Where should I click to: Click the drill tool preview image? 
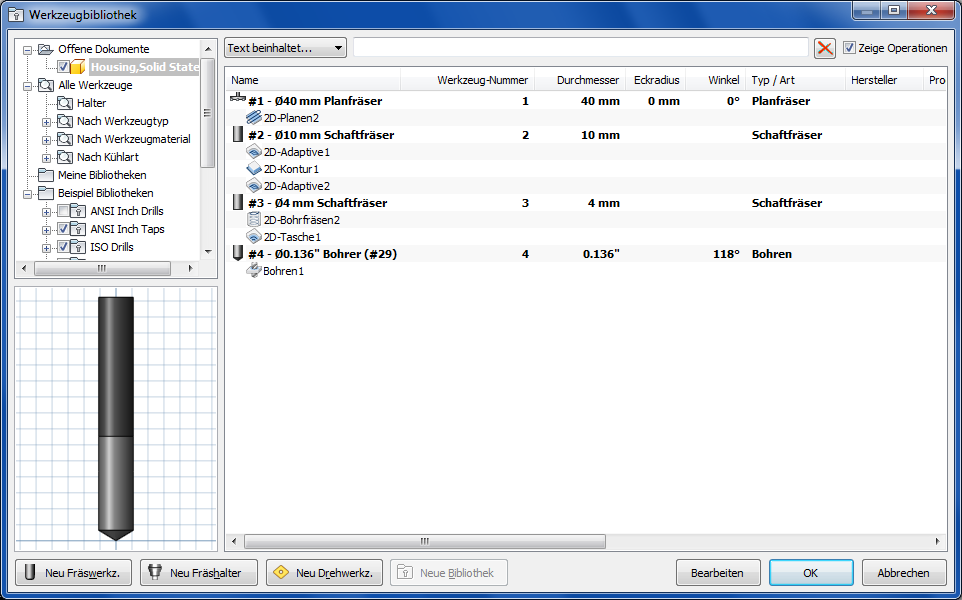pyautogui.click(x=116, y=418)
